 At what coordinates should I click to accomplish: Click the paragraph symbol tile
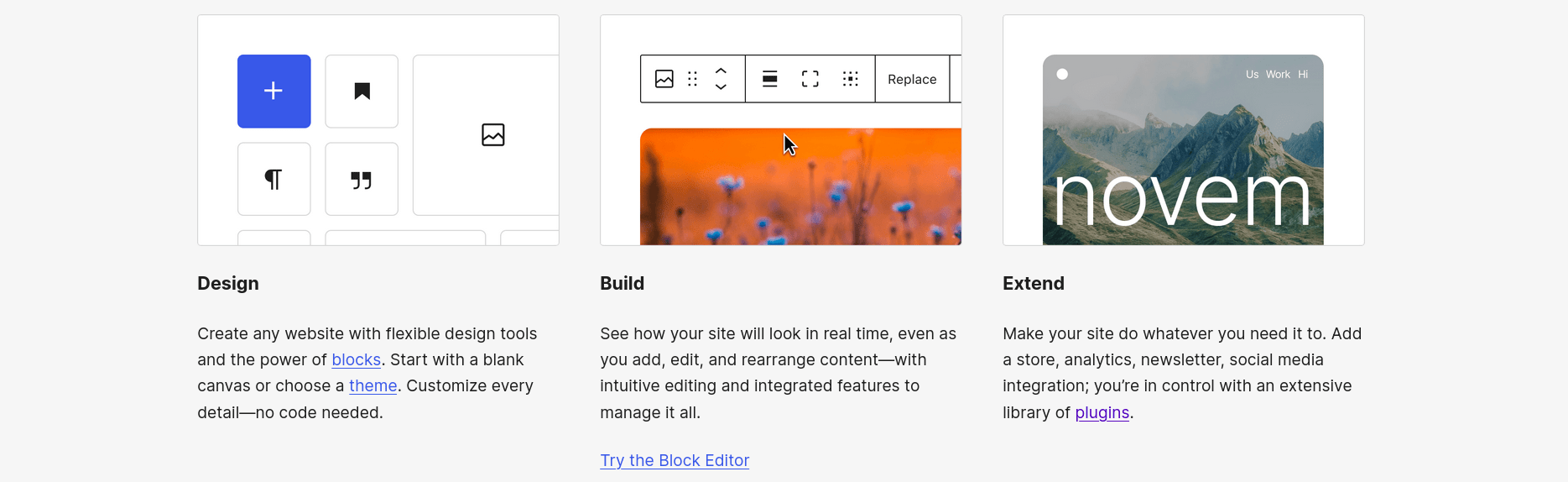point(273,179)
